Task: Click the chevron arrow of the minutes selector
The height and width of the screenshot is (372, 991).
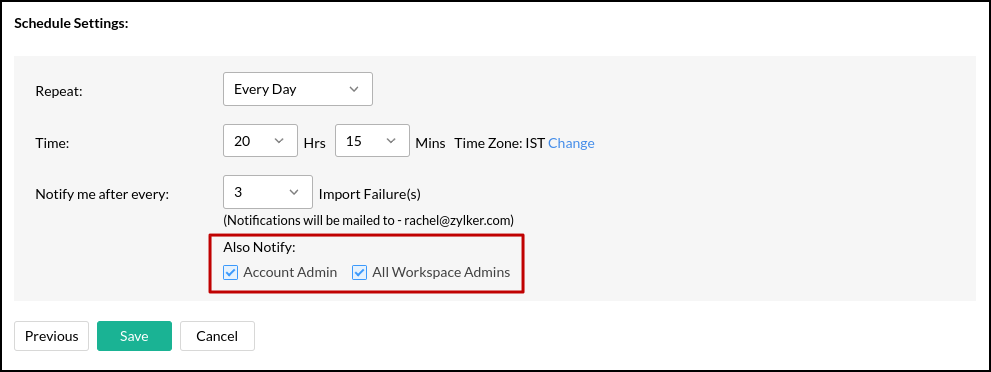Action: (x=391, y=141)
